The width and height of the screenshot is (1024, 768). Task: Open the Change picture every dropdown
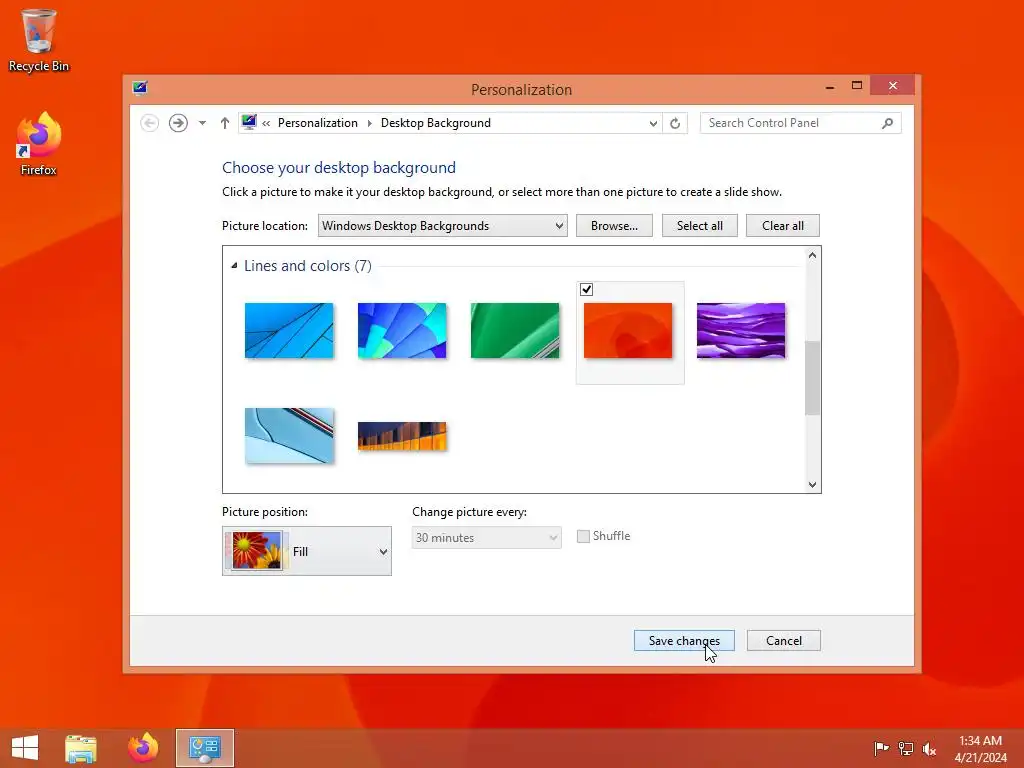(x=487, y=537)
